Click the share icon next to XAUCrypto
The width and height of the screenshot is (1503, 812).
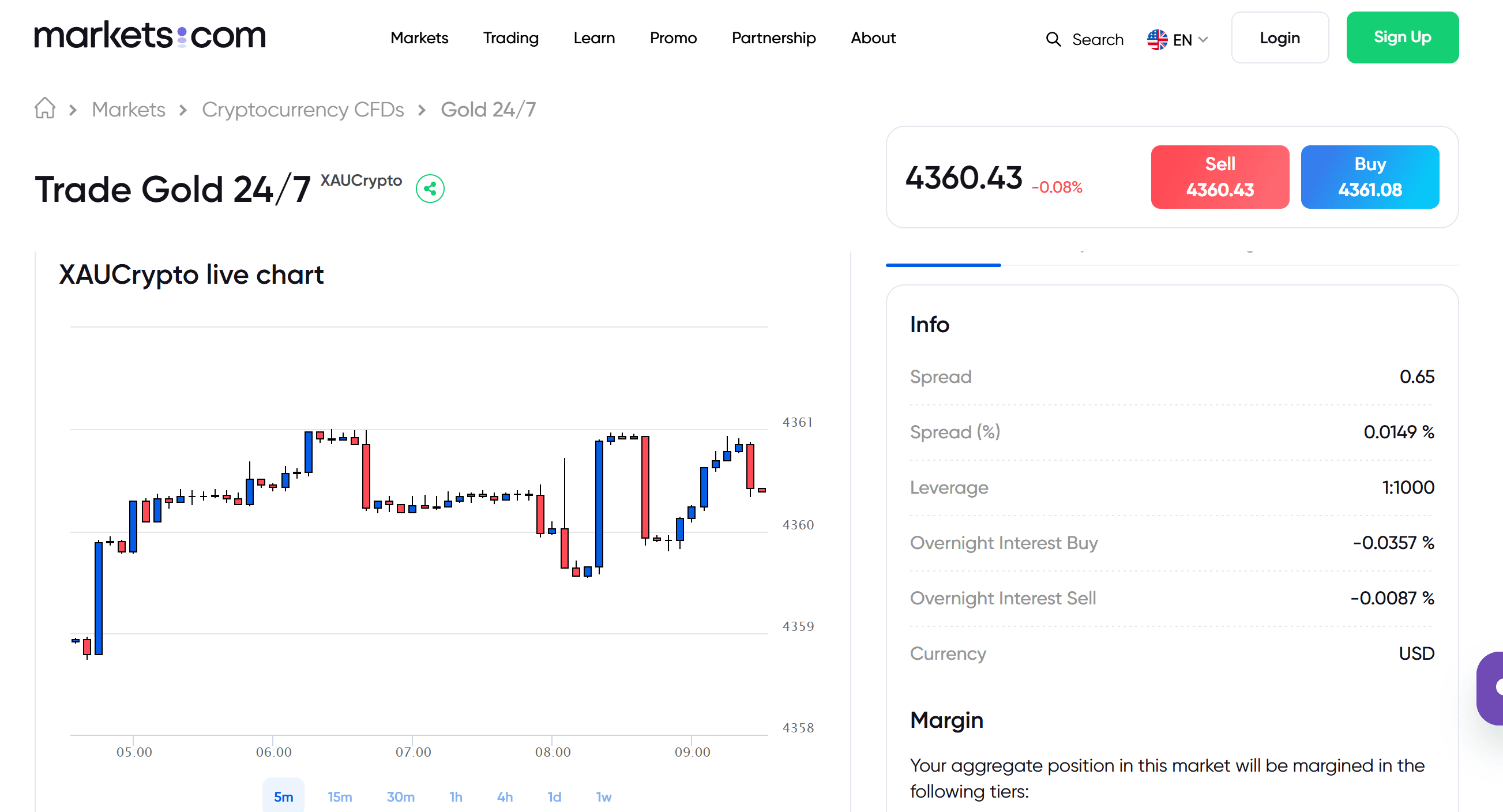pyautogui.click(x=430, y=189)
